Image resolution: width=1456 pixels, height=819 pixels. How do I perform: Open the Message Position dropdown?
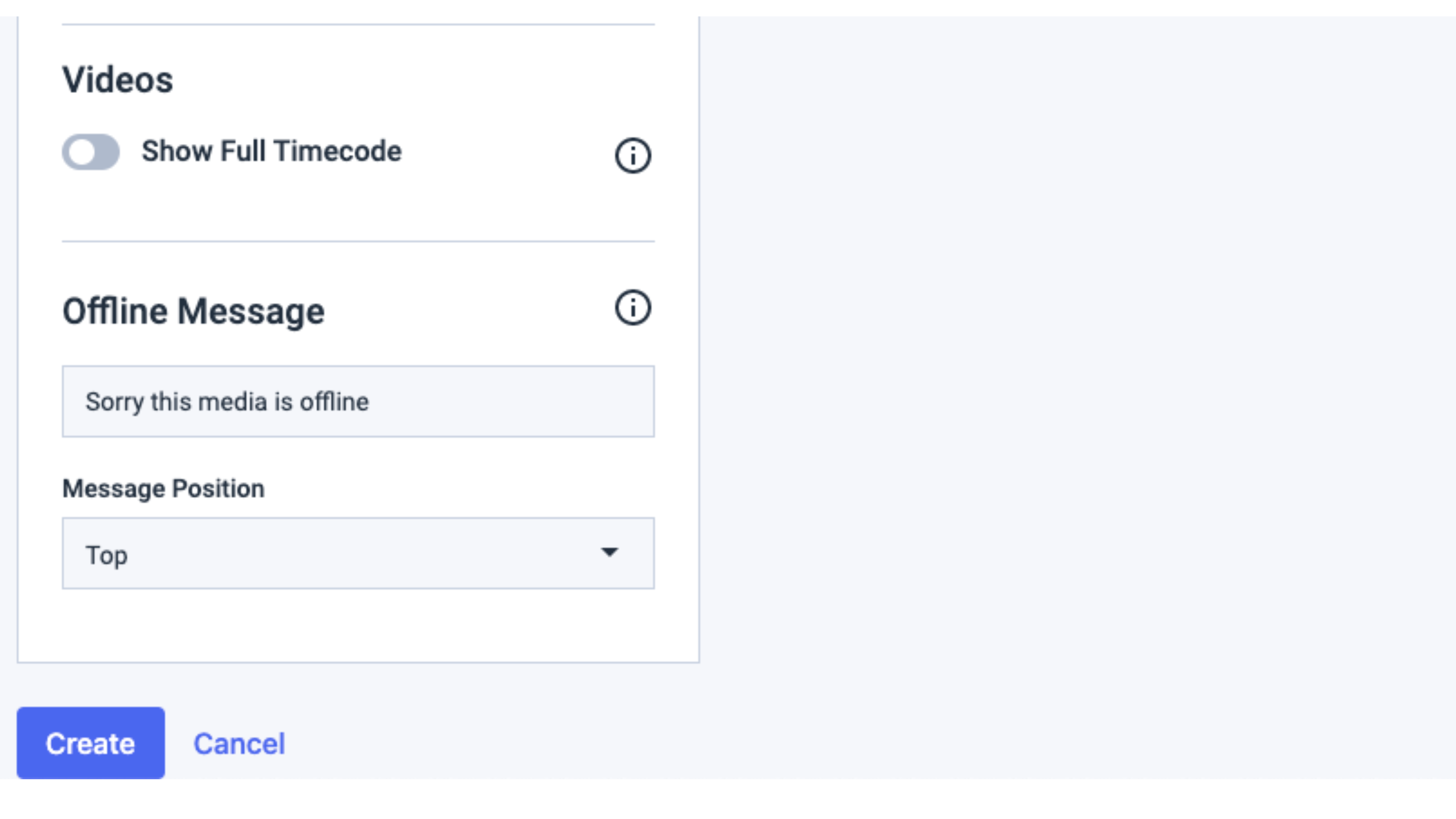pos(358,553)
